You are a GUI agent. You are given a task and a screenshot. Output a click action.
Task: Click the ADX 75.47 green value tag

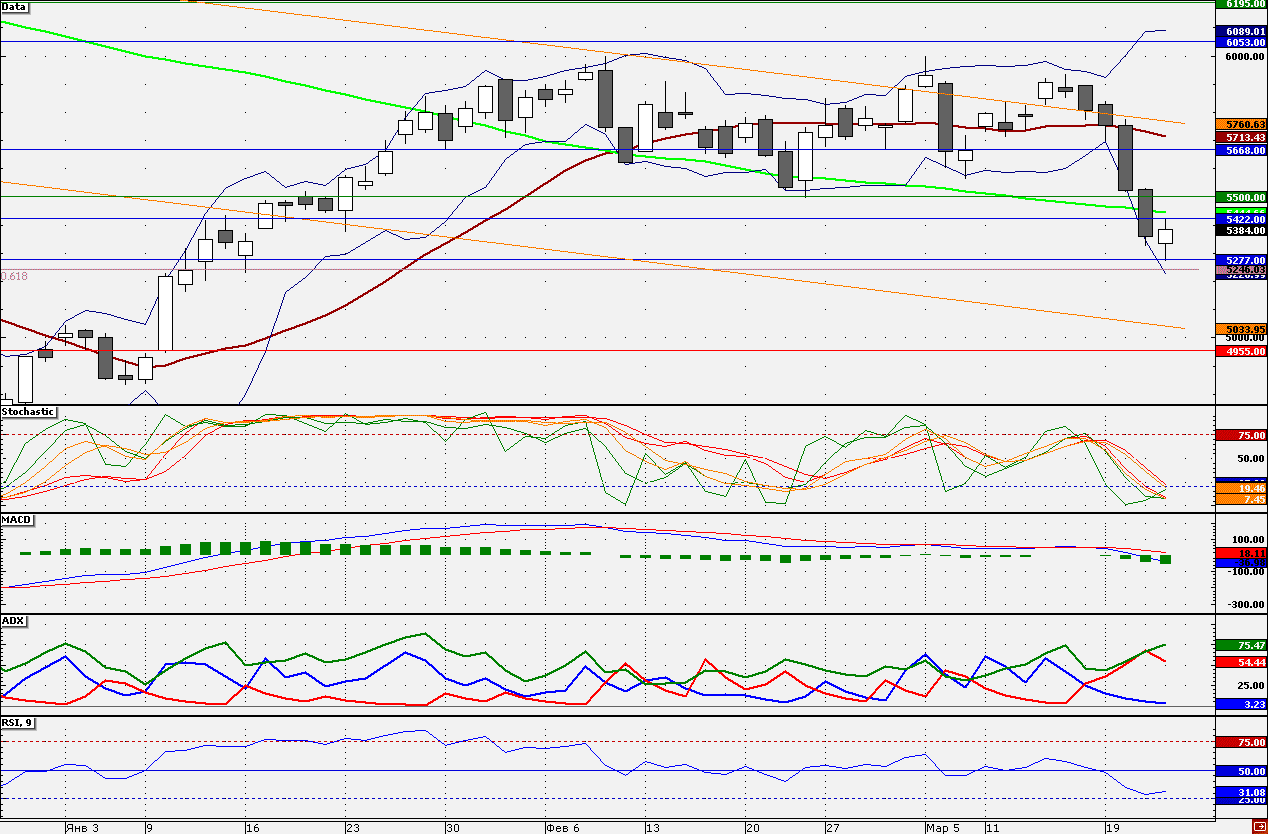coord(1241,646)
